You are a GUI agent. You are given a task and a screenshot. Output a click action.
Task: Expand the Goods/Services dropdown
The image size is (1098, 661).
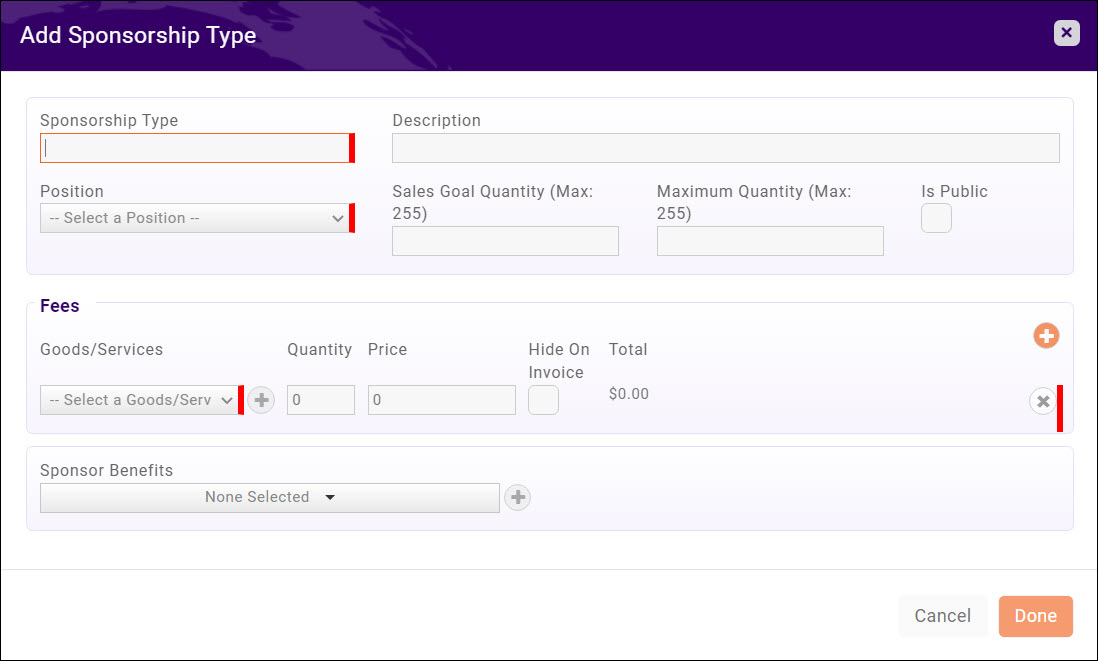140,400
